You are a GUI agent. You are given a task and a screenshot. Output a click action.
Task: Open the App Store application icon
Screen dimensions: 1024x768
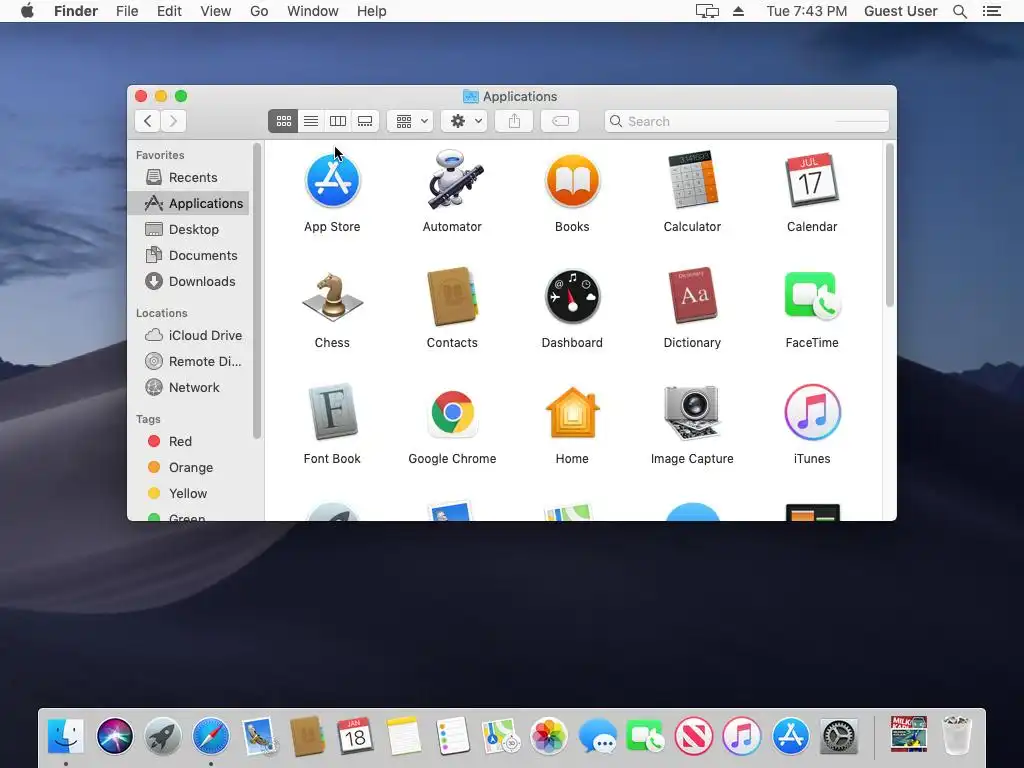click(x=332, y=181)
